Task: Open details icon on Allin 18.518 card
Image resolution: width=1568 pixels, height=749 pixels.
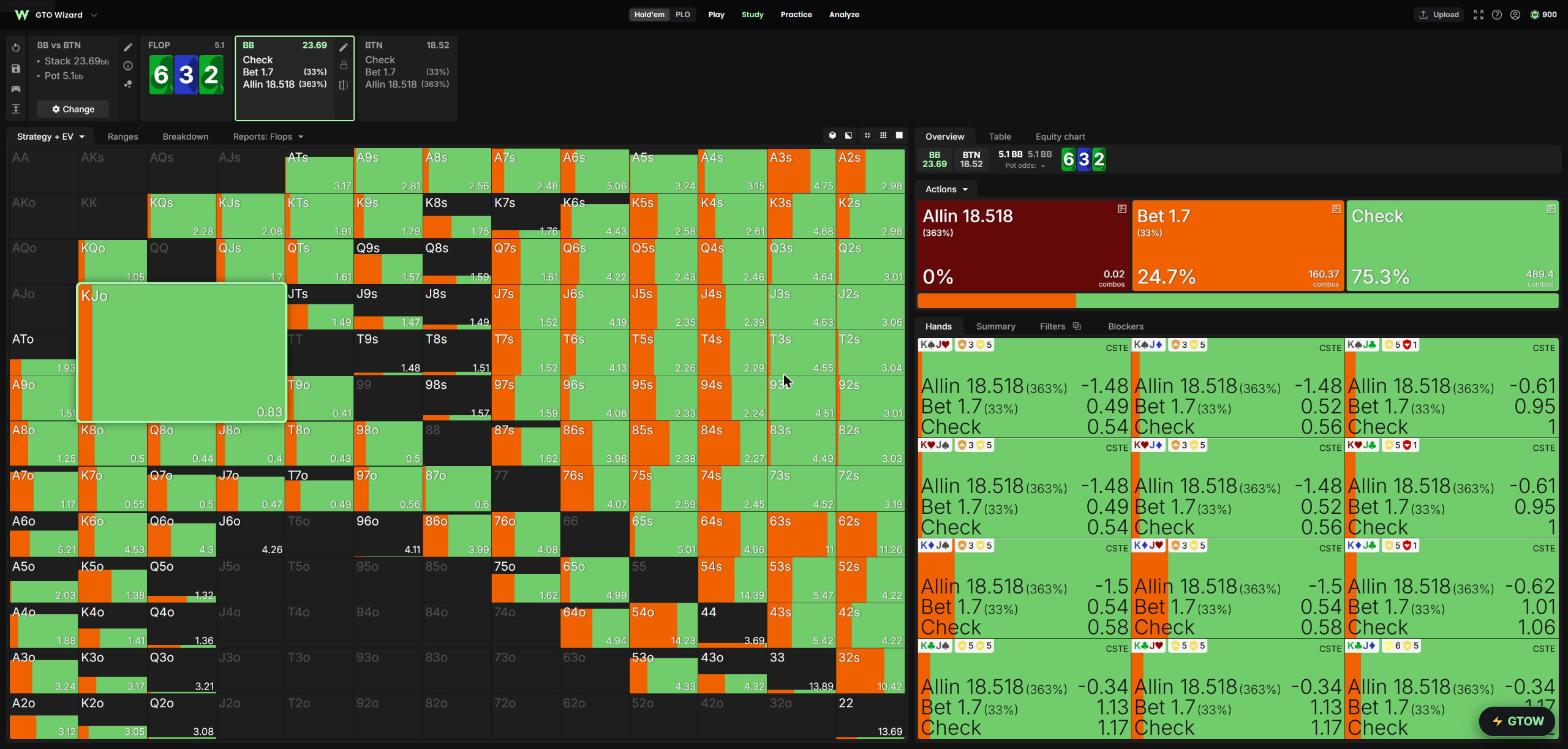Action: (1122, 209)
